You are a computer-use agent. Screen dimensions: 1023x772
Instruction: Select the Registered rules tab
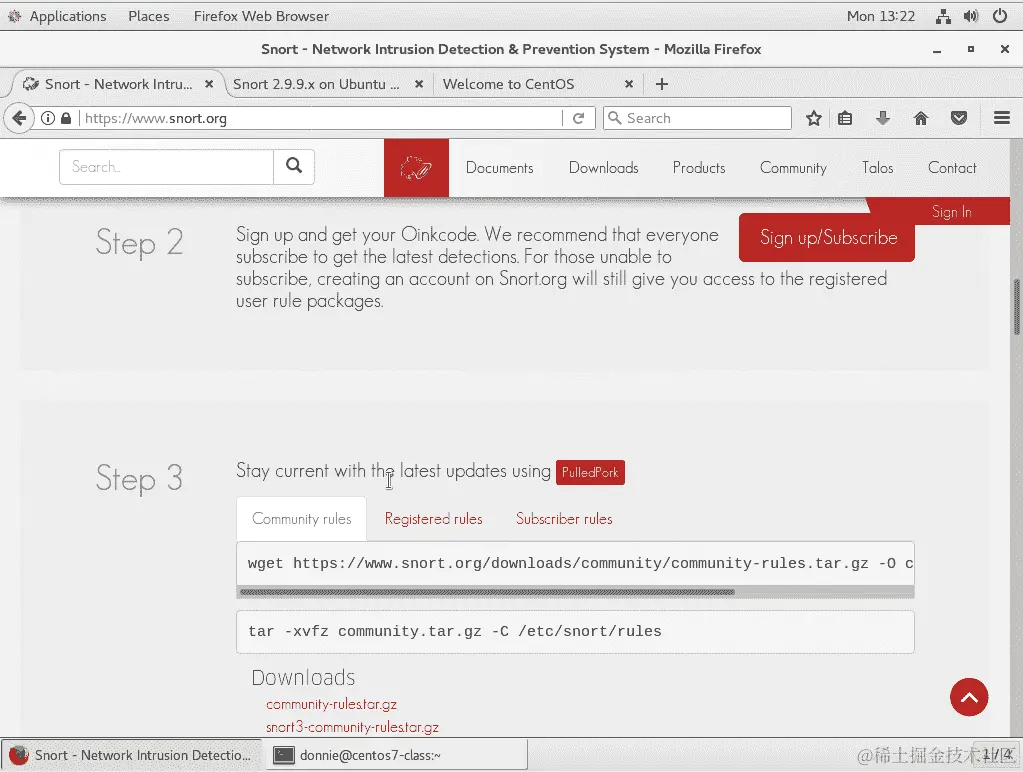pyautogui.click(x=433, y=519)
